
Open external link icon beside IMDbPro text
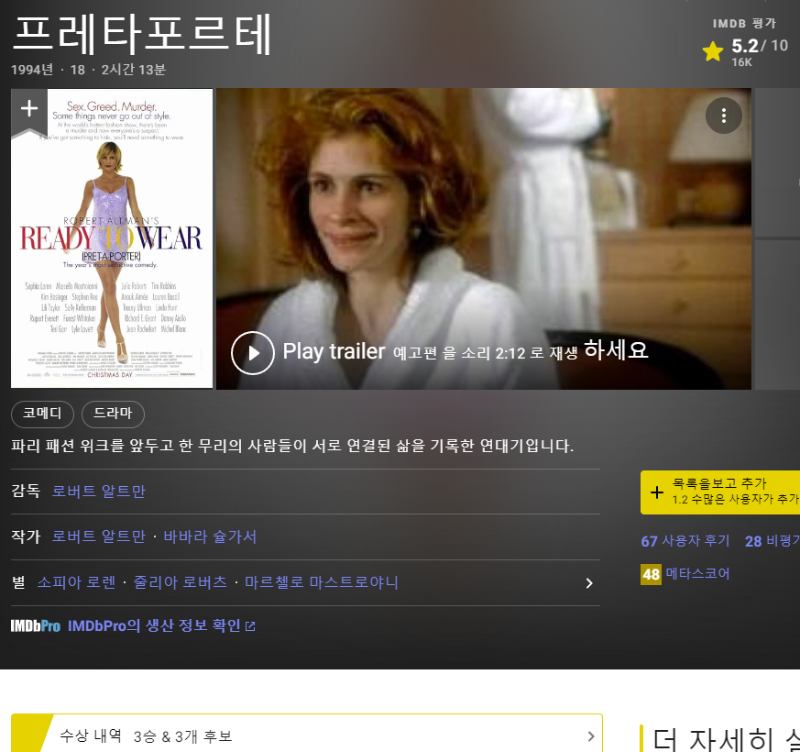tap(251, 626)
